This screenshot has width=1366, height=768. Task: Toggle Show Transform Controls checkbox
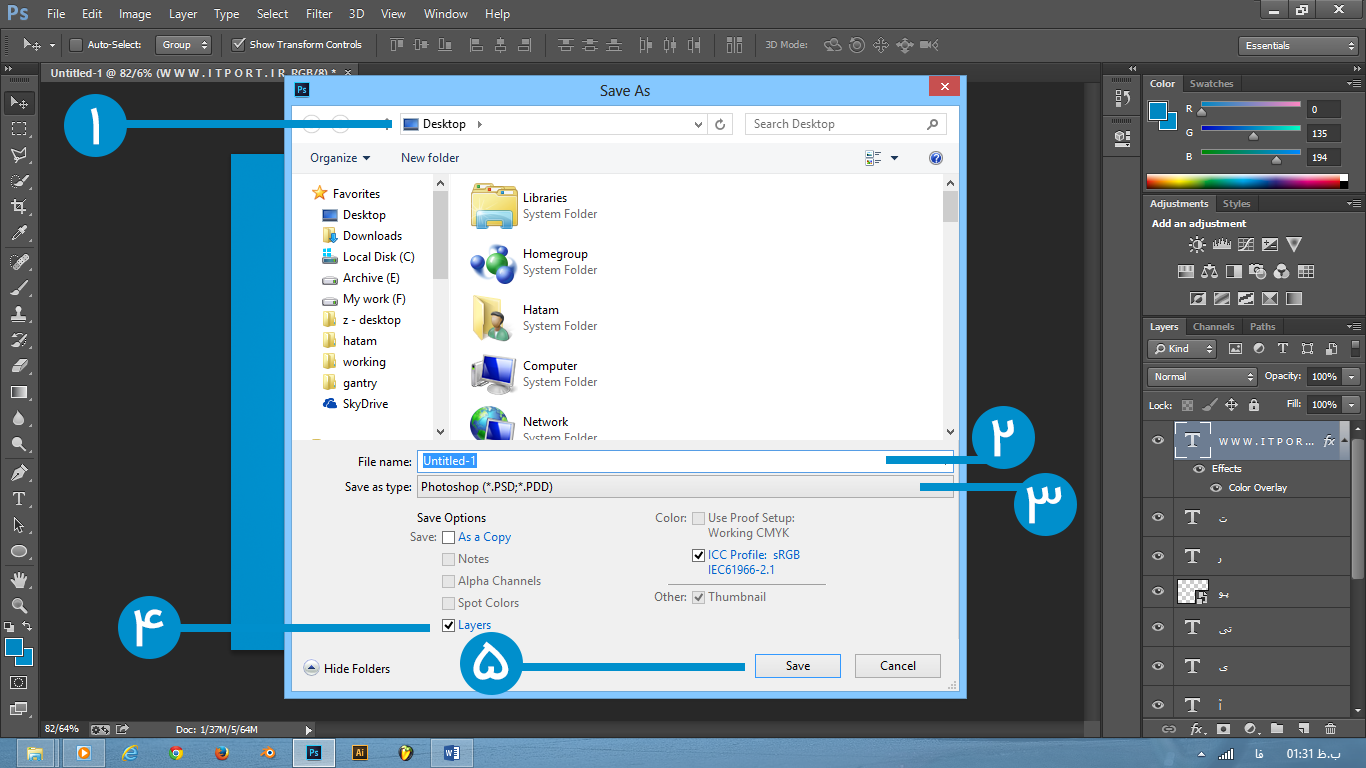(x=238, y=44)
